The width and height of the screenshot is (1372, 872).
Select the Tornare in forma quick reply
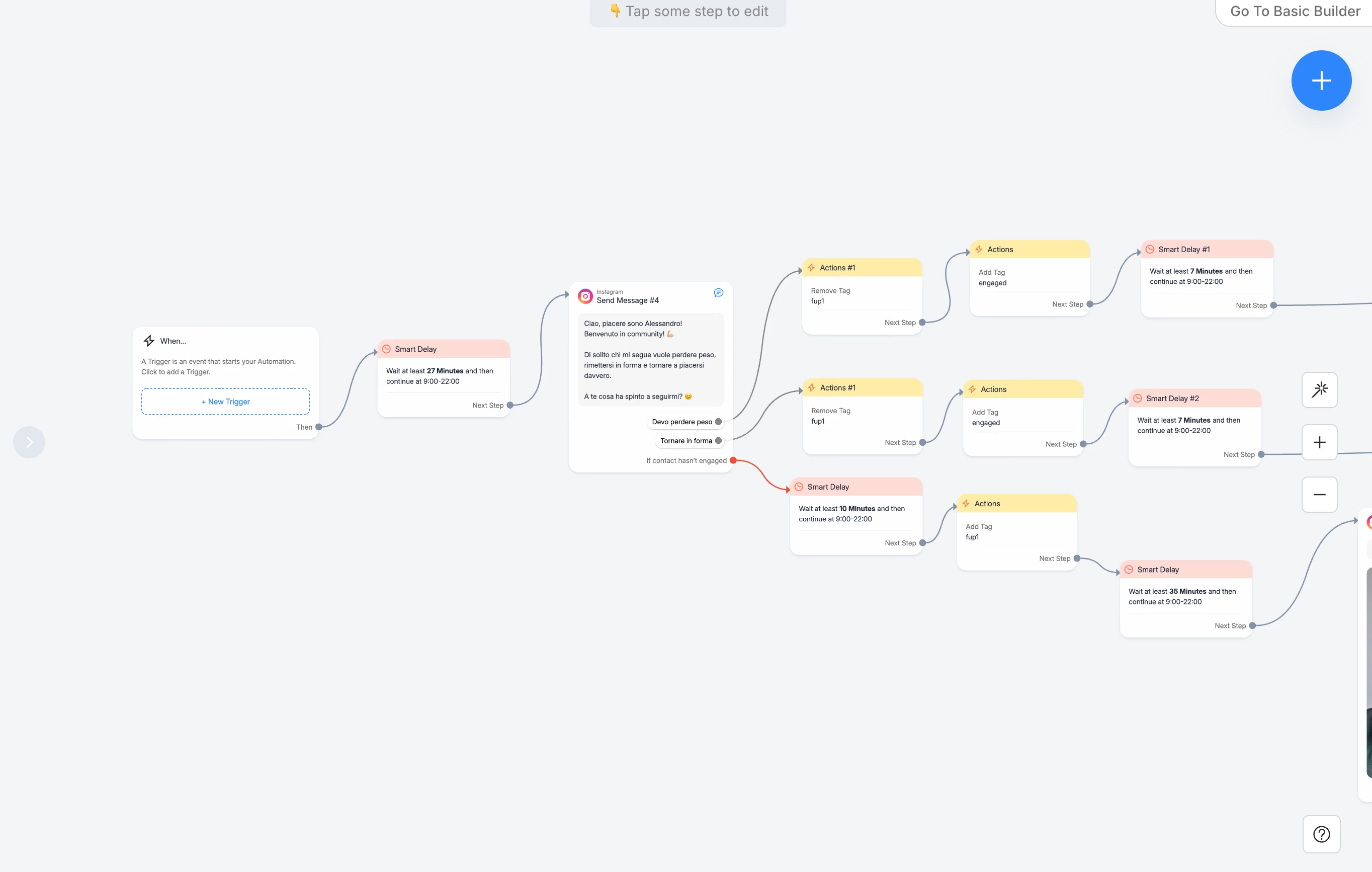685,441
